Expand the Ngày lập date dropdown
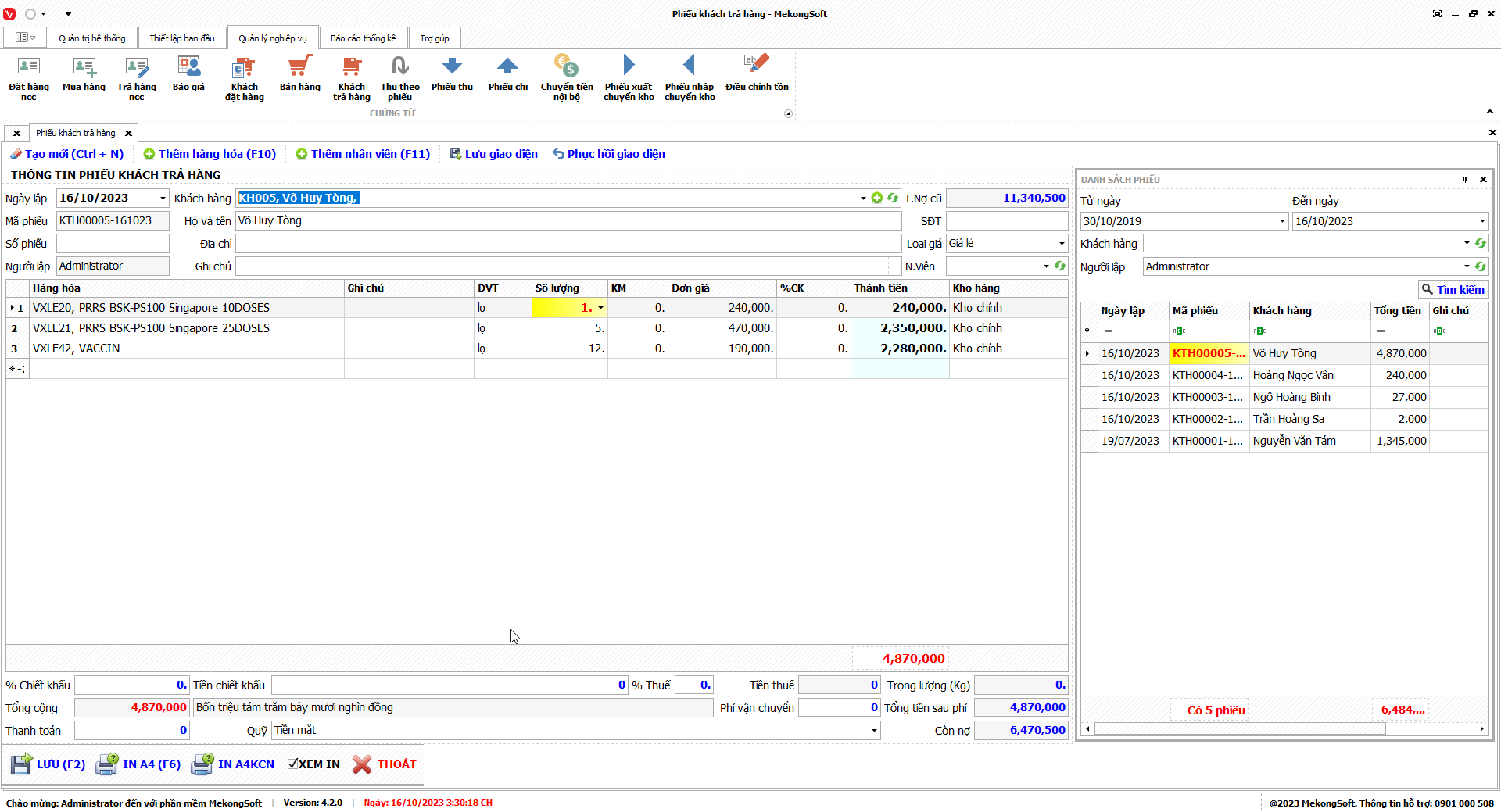The height and width of the screenshot is (812, 1501). [163, 199]
